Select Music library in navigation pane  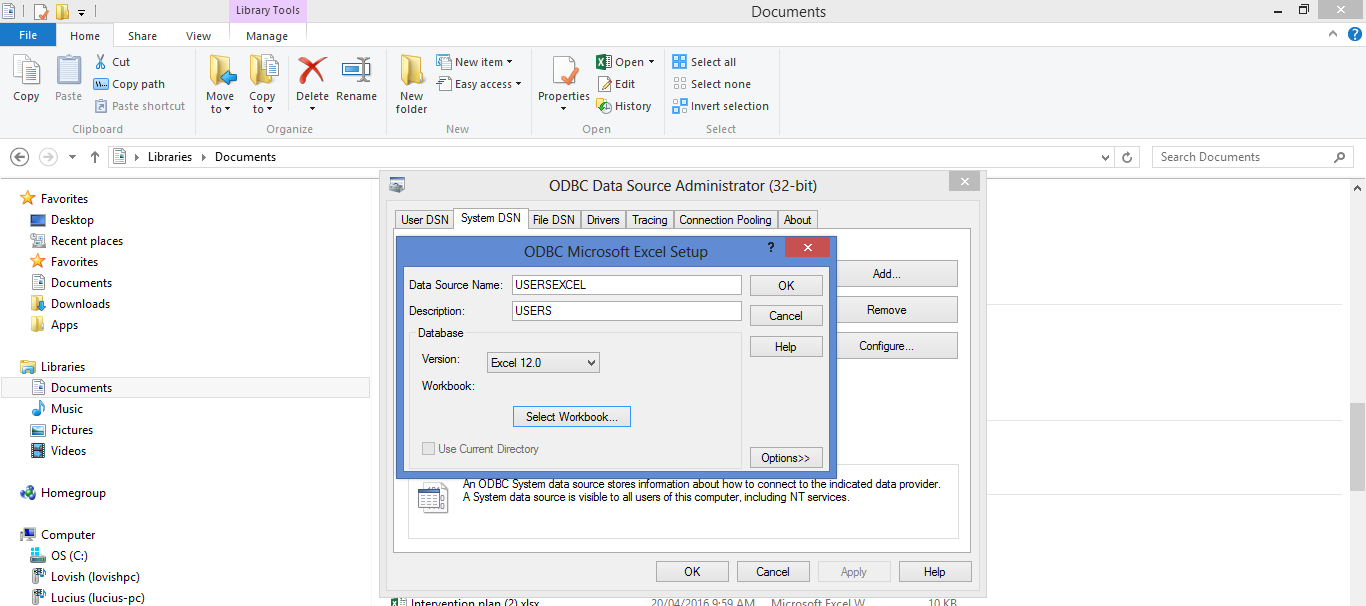pyautogui.click(x=67, y=409)
